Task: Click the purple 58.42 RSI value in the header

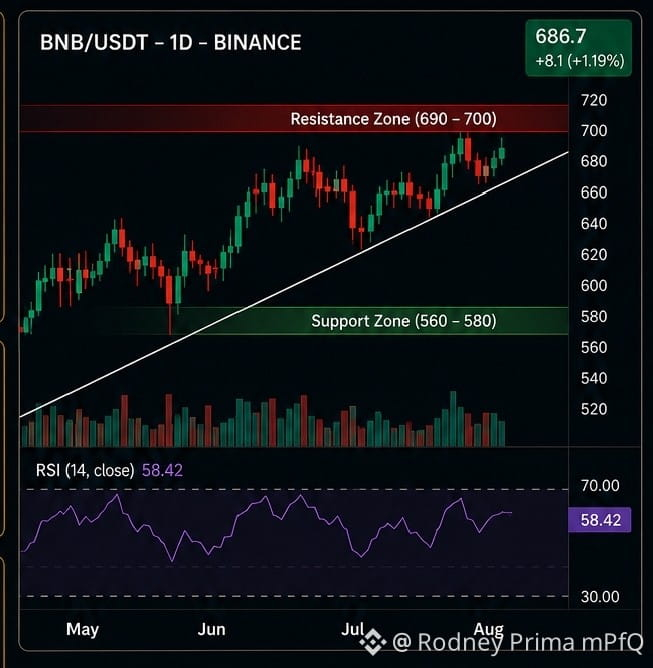Action: 162,470
